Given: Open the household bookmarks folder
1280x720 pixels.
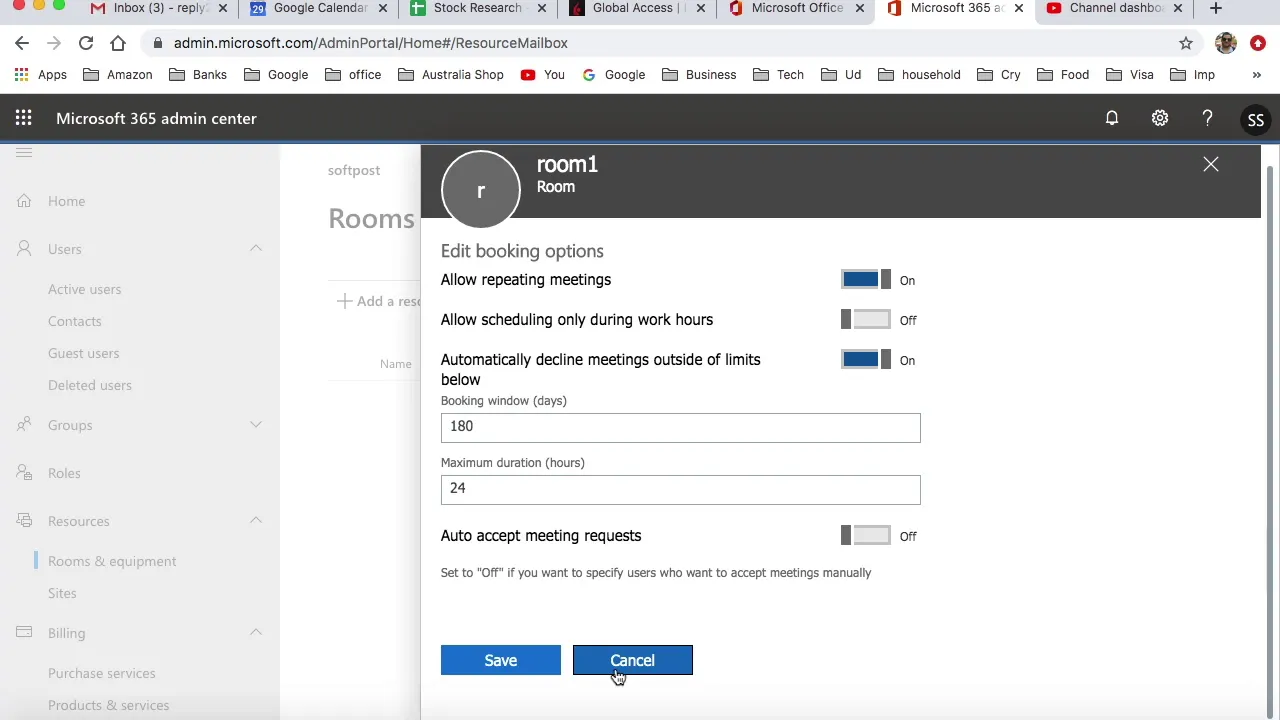Looking at the screenshot, I should [x=919, y=74].
